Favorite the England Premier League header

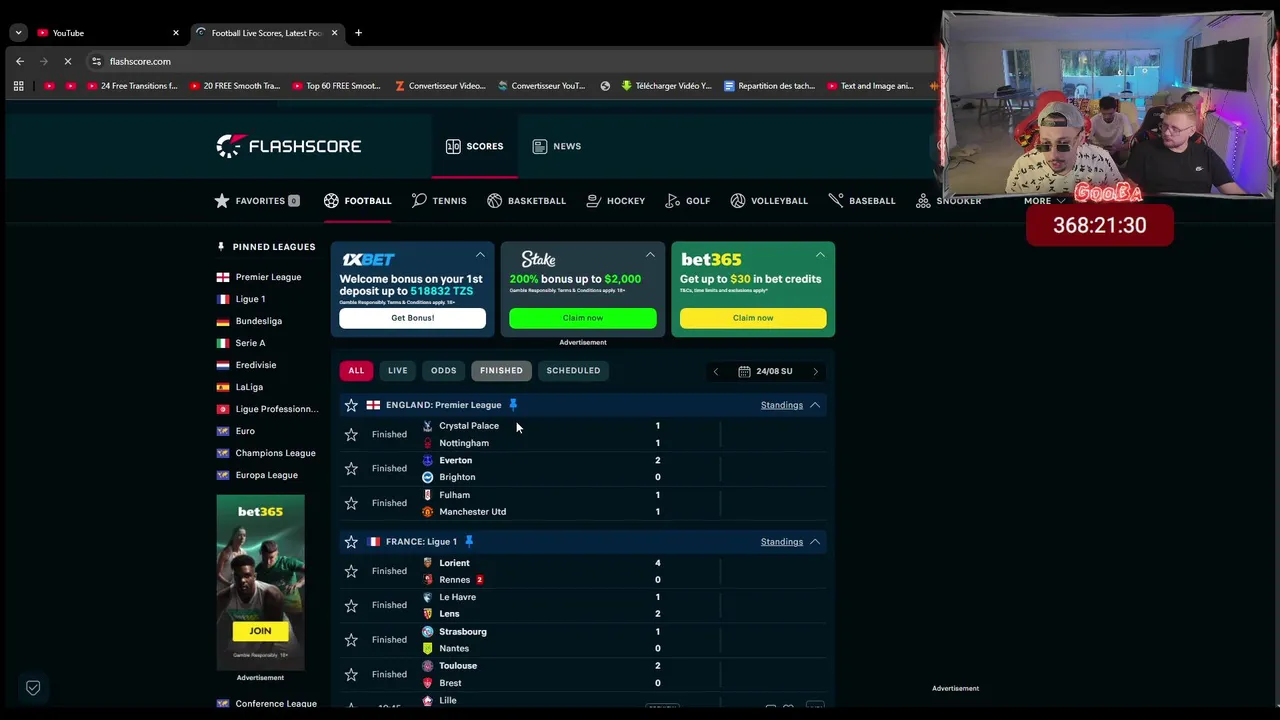[351, 405]
